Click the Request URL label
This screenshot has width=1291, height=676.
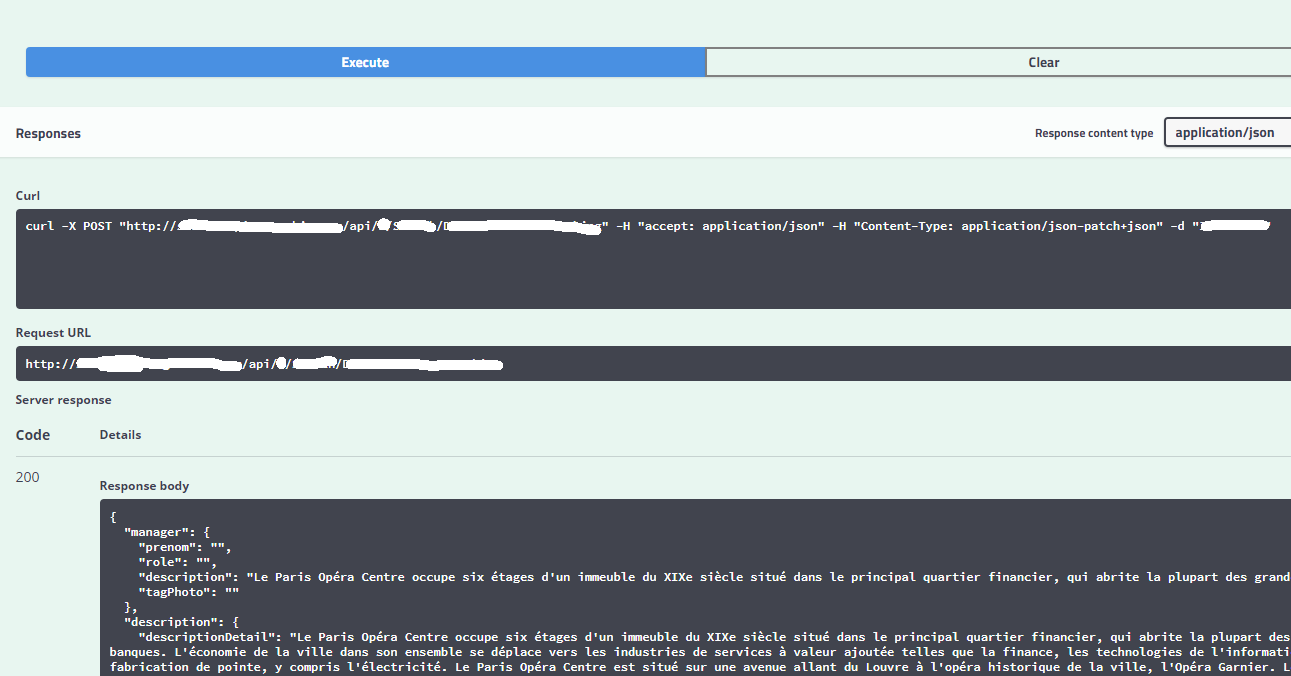(x=53, y=333)
